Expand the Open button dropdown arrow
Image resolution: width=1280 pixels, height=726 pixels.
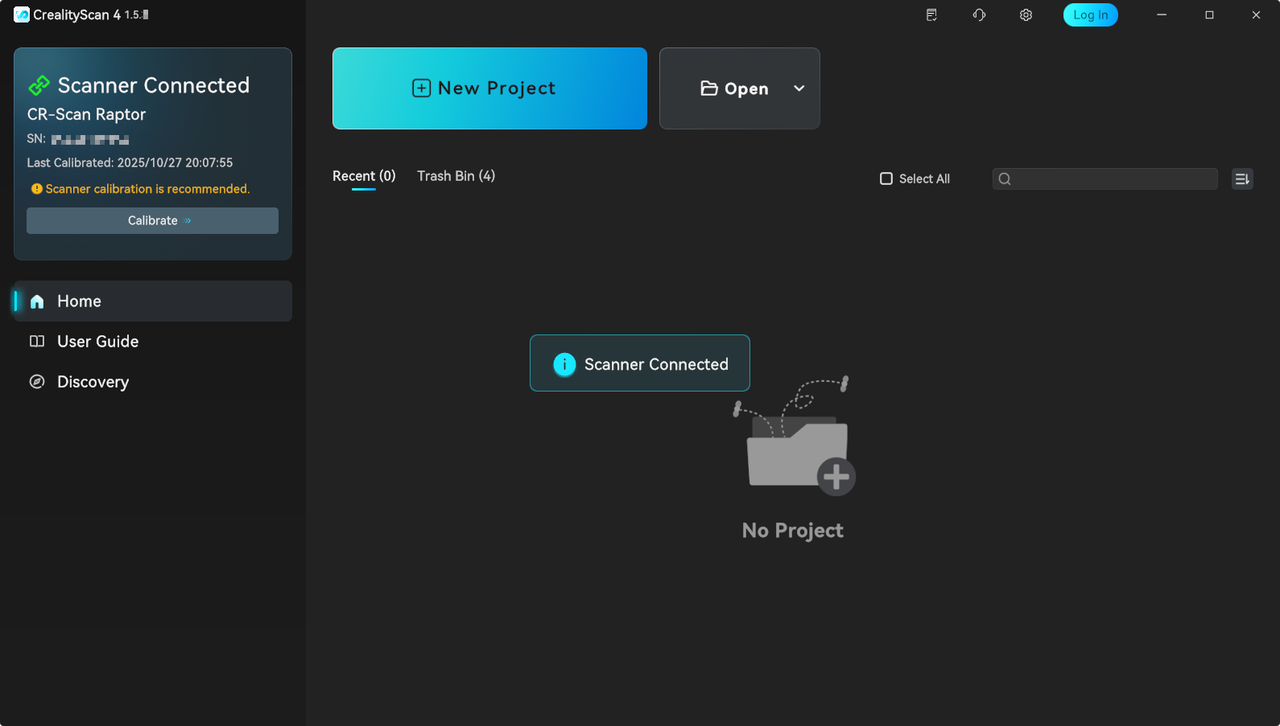click(799, 88)
